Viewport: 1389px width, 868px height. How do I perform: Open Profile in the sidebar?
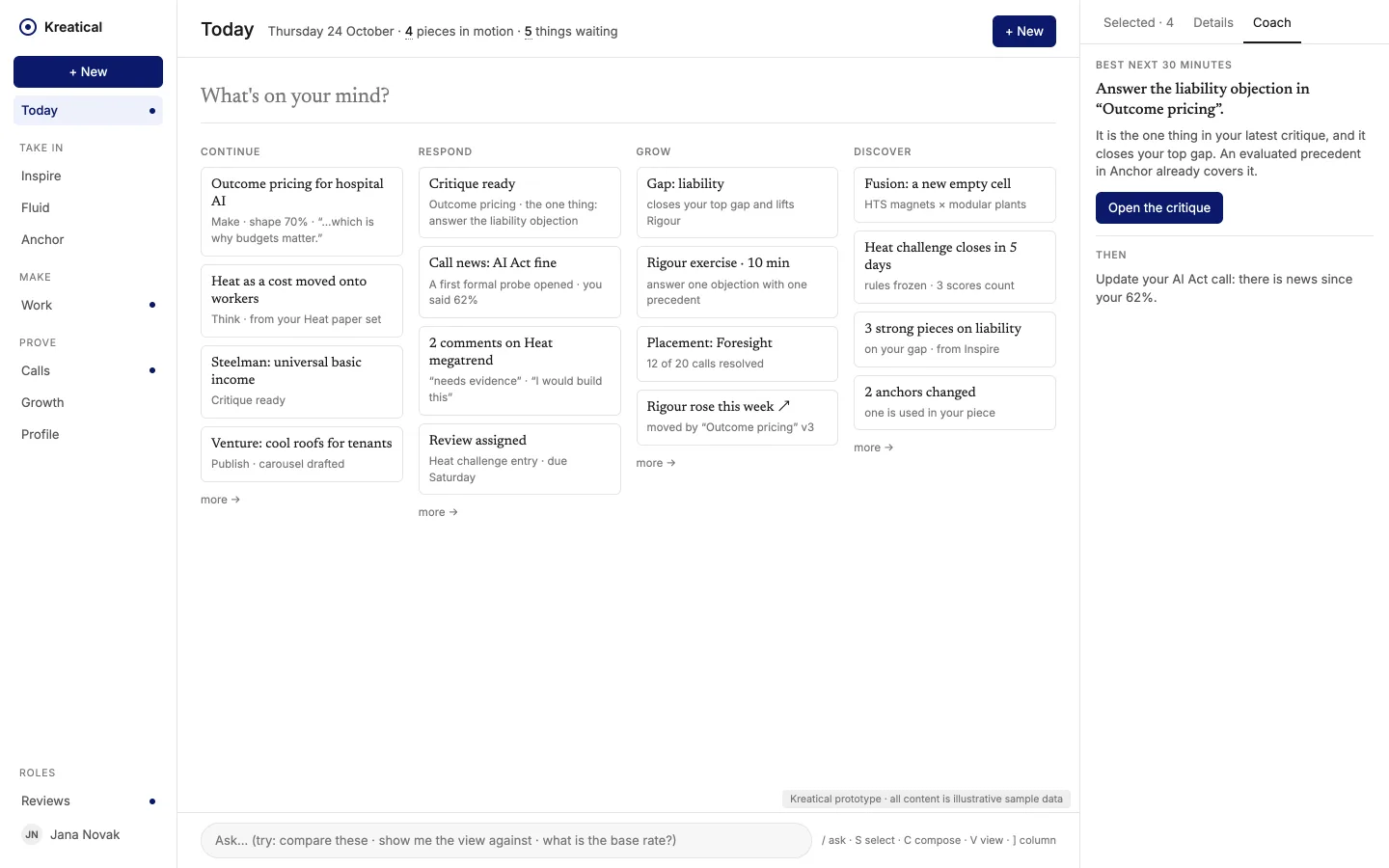pyautogui.click(x=88, y=434)
